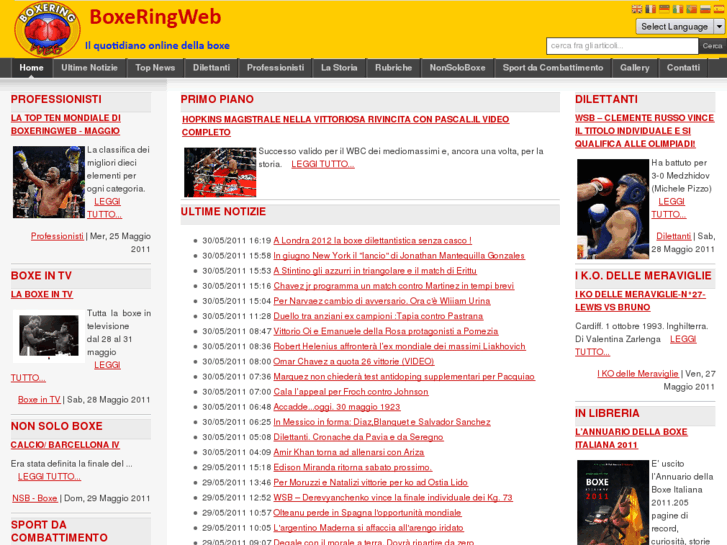The image size is (727, 545).
Task: Open the Boxe in TV black-and-white photo
Action: click(x=49, y=335)
